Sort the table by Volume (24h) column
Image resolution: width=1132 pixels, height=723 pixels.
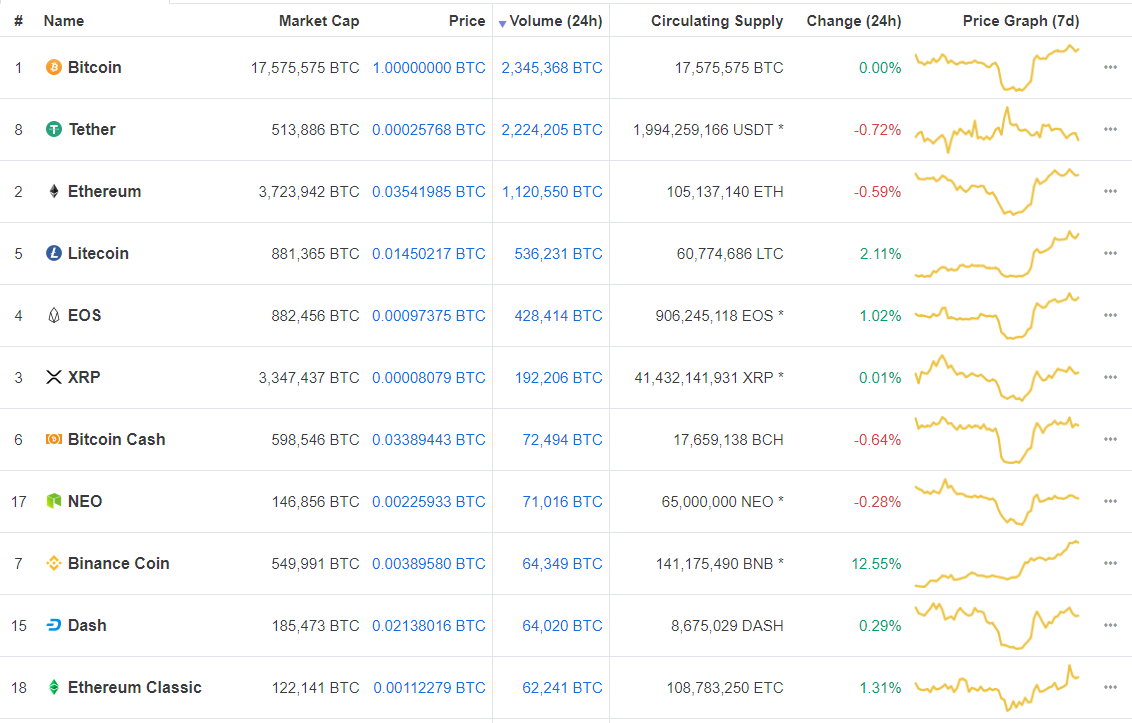[x=555, y=21]
